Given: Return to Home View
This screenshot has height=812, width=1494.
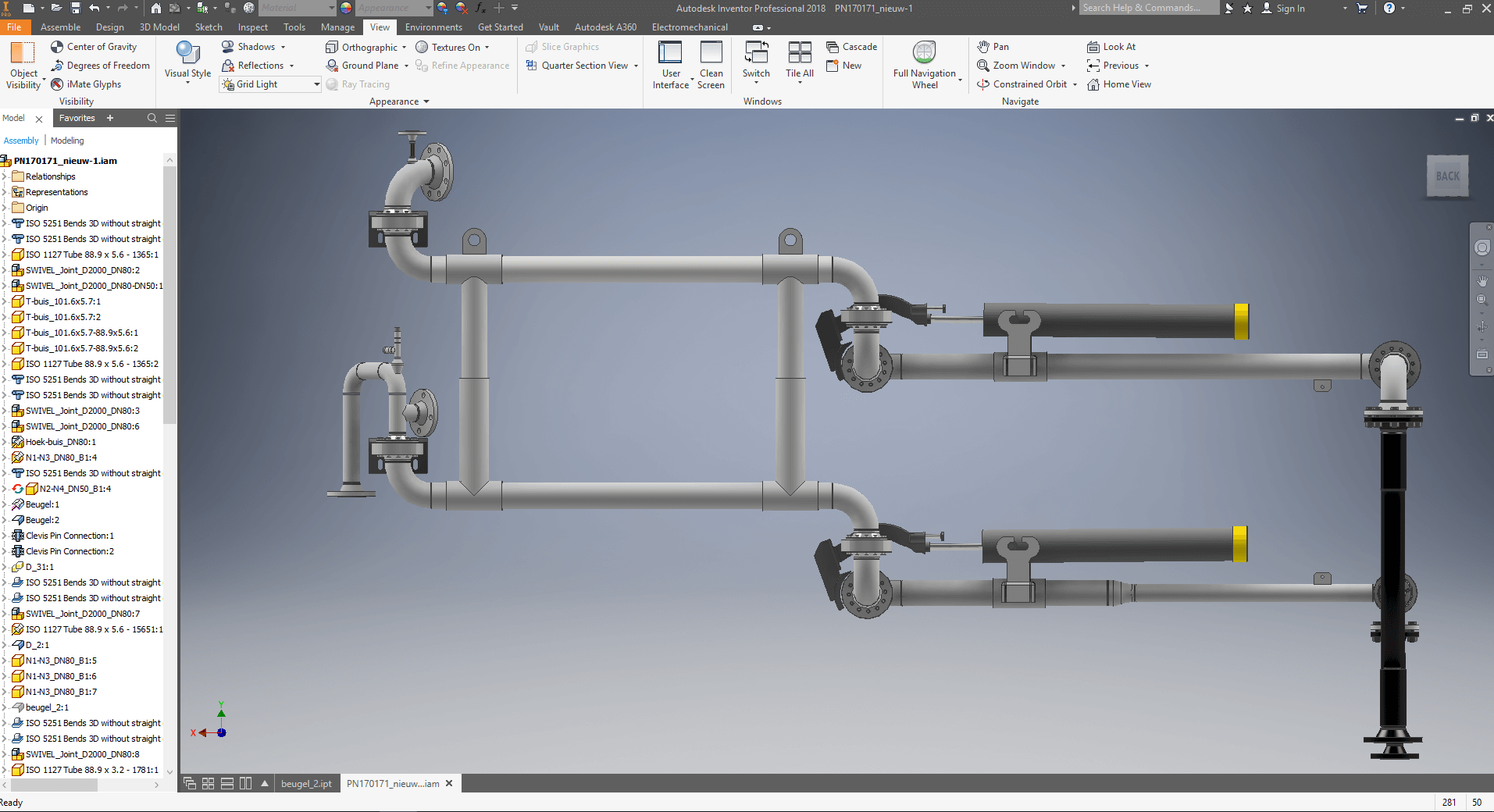Looking at the screenshot, I should tap(1118, 84).
